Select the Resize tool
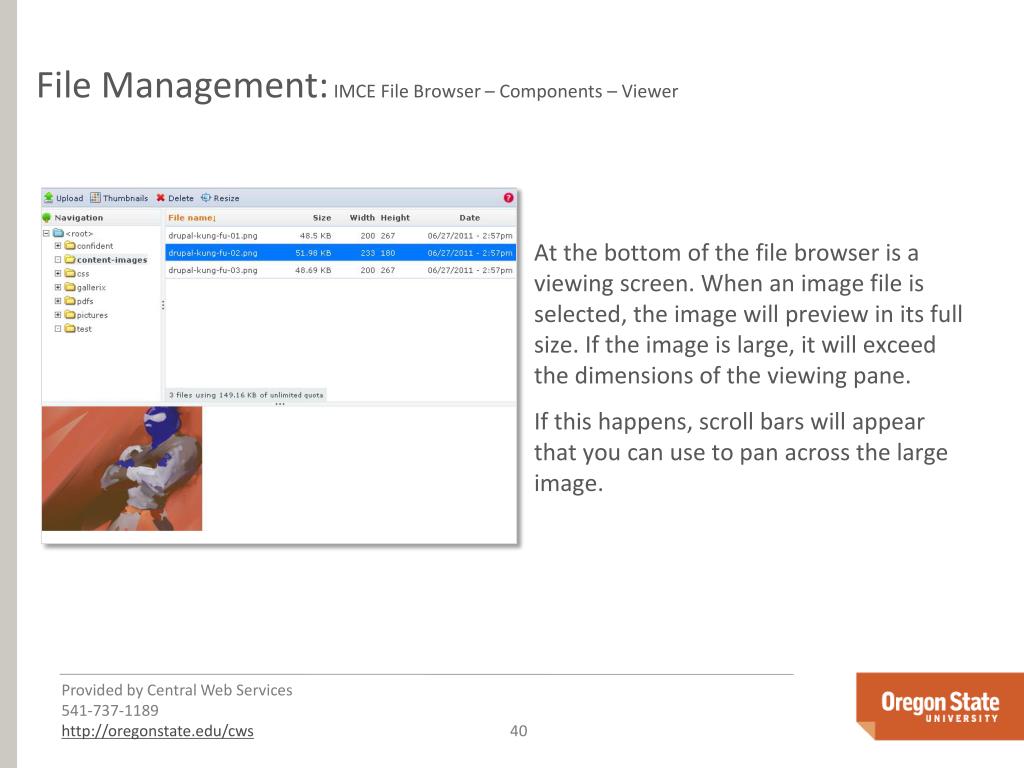Viewport: 1024px width, 768px height. 220,198
